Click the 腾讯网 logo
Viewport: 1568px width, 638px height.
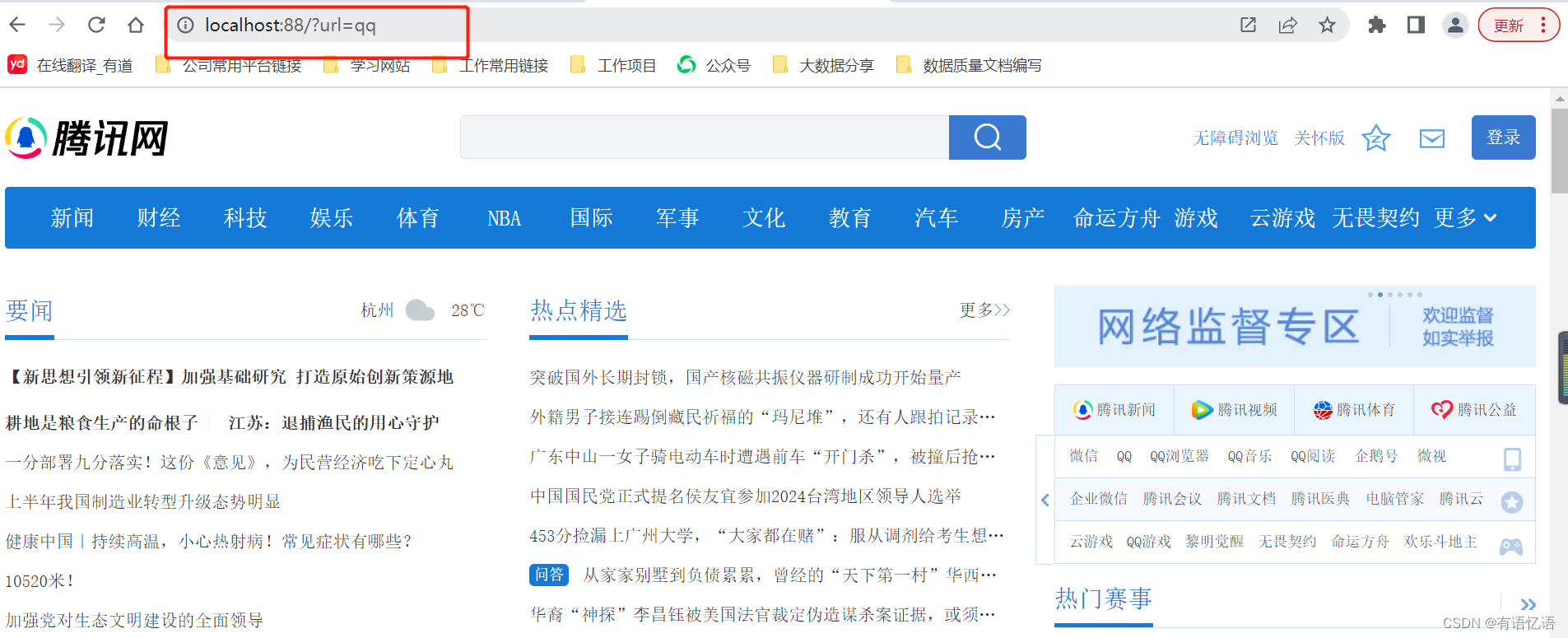(x=86, y=137)
